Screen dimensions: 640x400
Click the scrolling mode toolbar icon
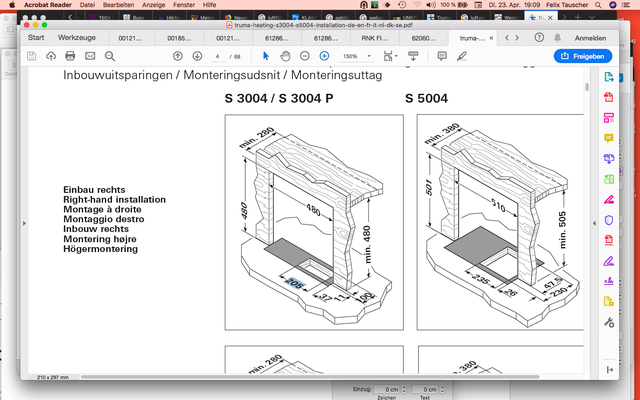tap(413, 56)
